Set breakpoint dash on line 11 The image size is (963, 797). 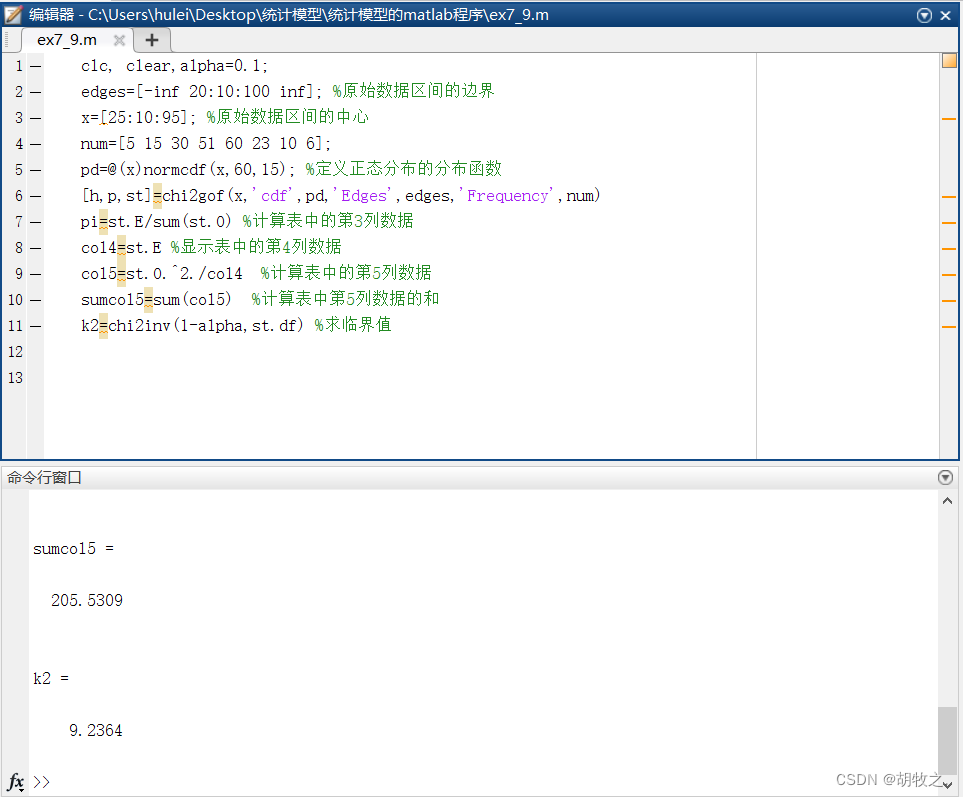coord(36,326)
